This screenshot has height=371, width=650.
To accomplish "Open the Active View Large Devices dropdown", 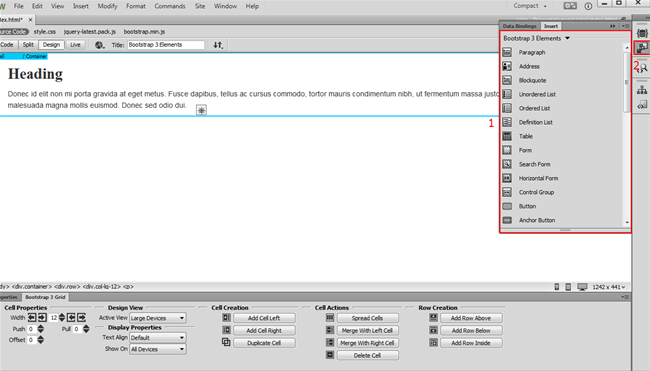I will click(x=158, y=318).
